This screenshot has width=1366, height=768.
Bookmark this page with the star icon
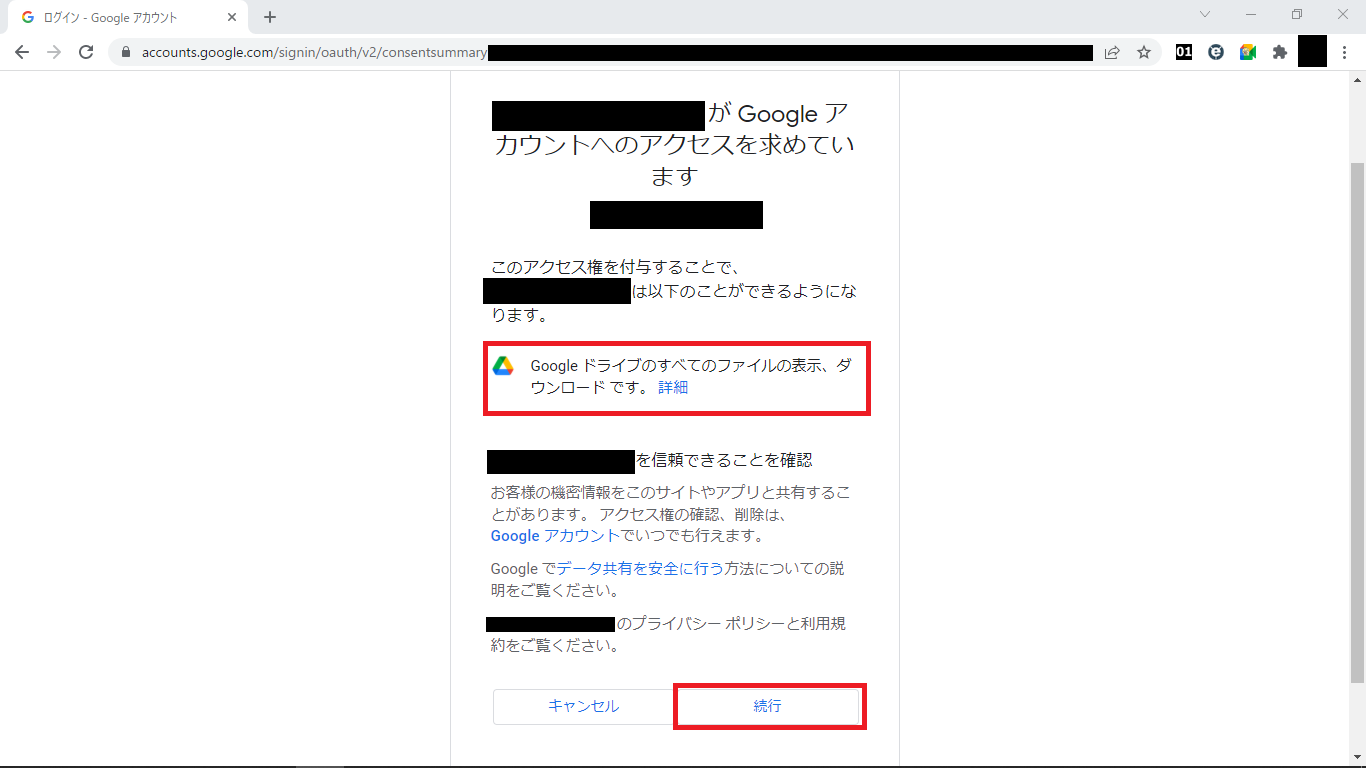tap(1144, 53)
